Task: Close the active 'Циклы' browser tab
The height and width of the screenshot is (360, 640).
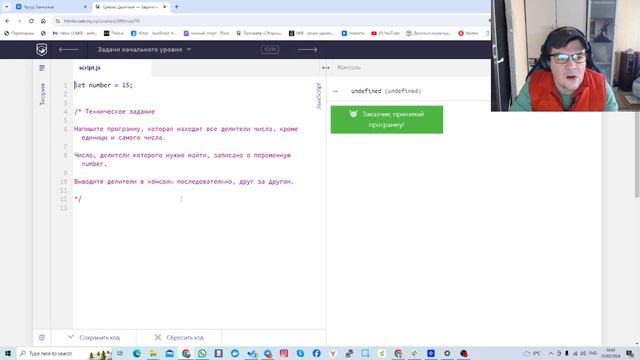Action: [164, 7]
